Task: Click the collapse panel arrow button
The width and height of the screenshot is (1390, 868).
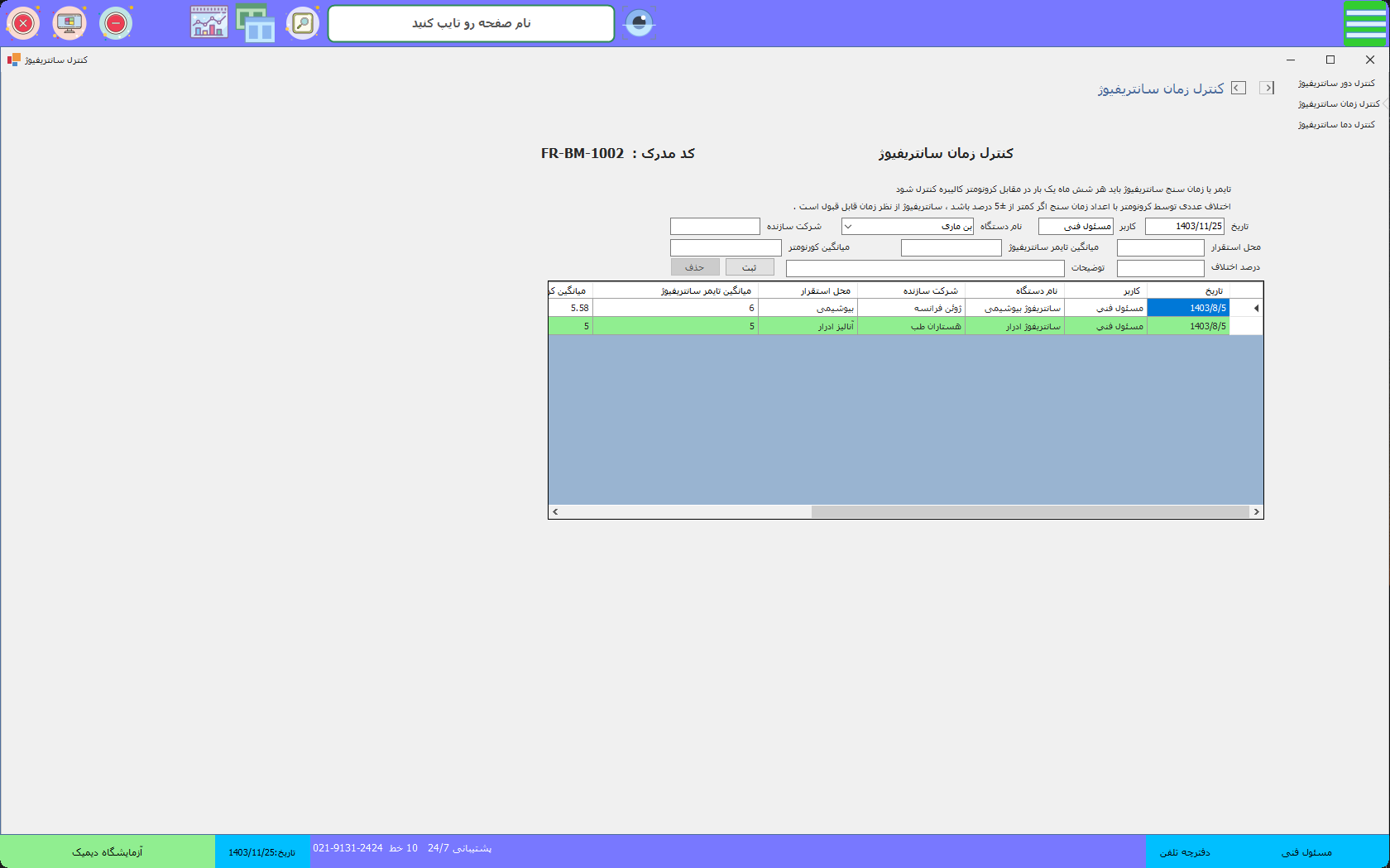Action: pos(1267,89)
